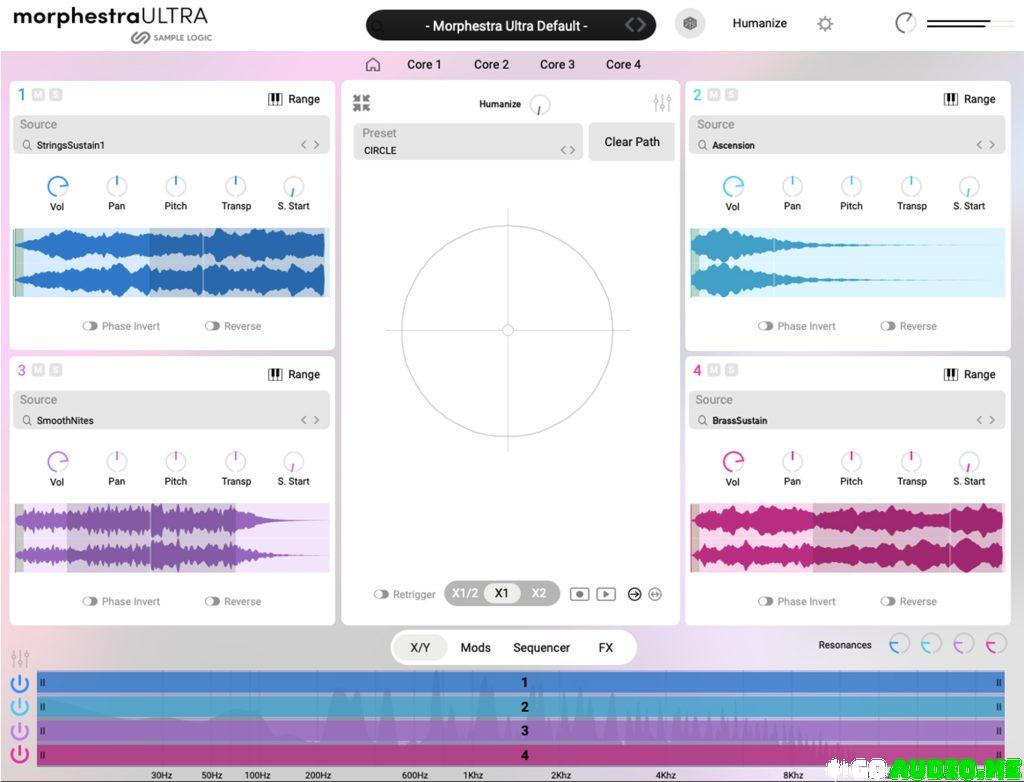The image size is (1024, 782).
Task: Mute core 2 with its M button
Action: click(x=712, y=92)
